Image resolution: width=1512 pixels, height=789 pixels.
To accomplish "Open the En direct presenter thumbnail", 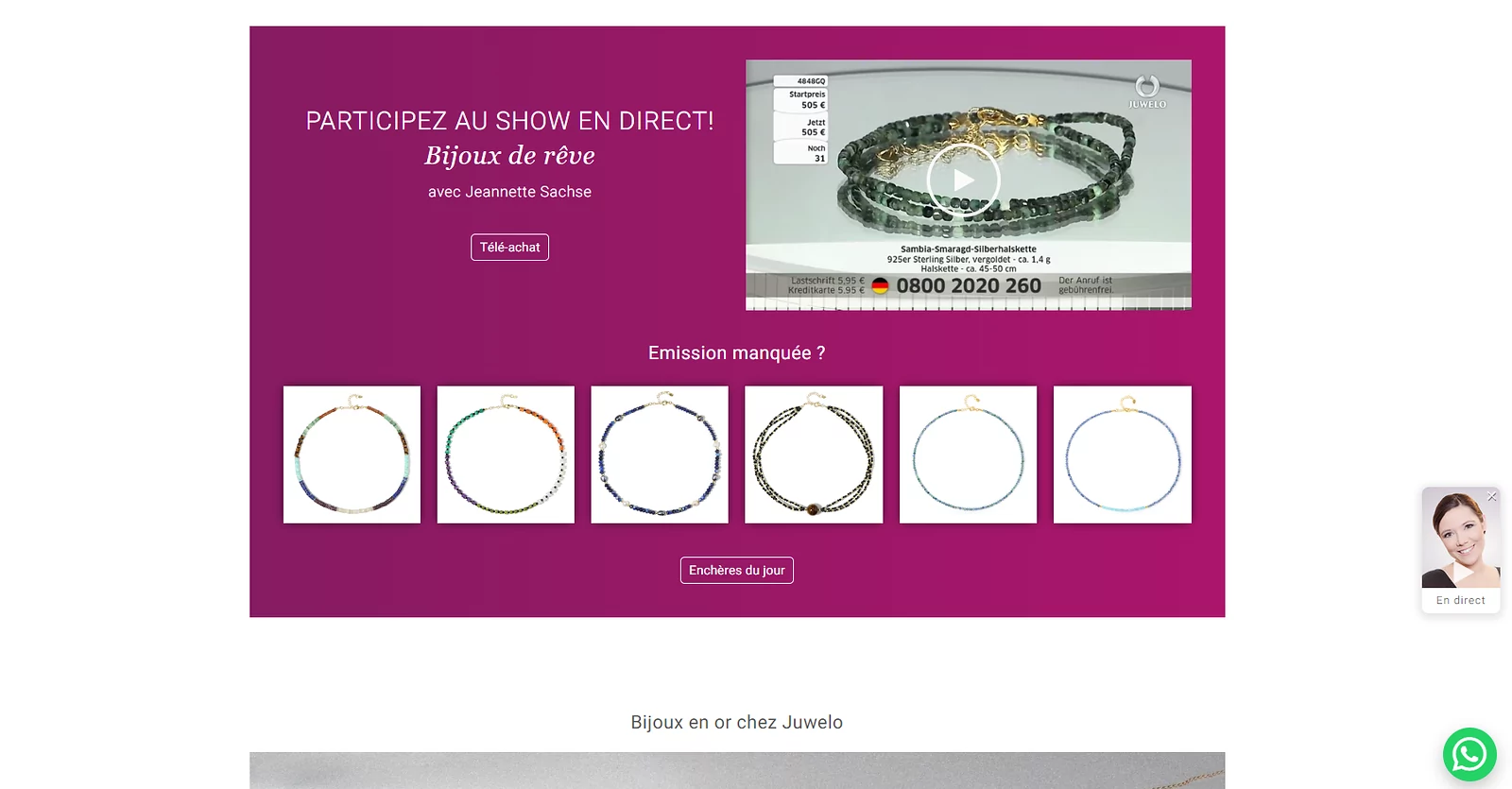I will [x=1461, y=538].
